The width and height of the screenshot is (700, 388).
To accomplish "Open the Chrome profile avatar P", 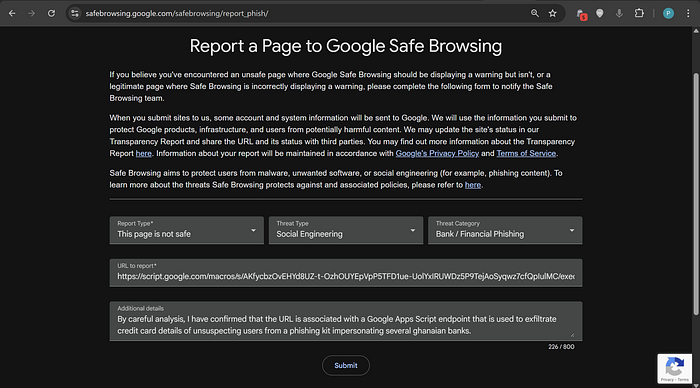I will coord(668,13).
